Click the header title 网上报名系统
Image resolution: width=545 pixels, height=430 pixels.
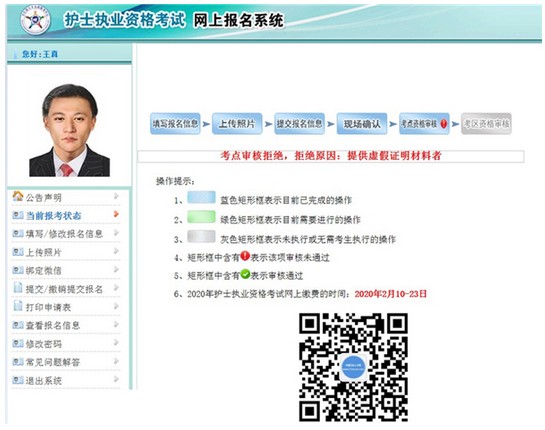(x=238, y=20)
